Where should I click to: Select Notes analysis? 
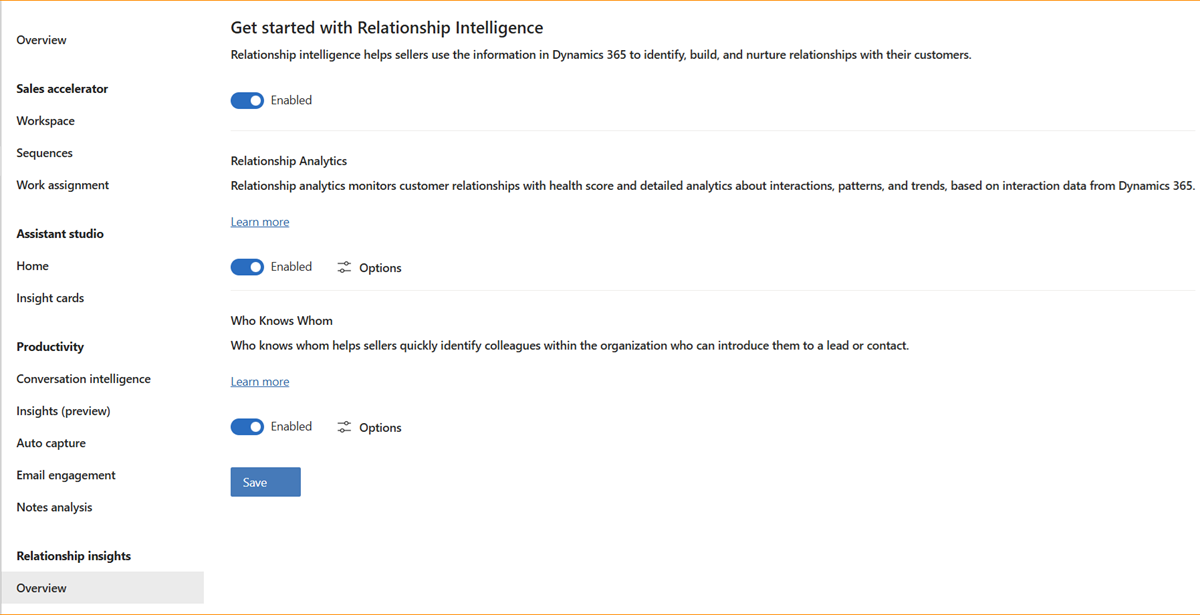(54, 506)
